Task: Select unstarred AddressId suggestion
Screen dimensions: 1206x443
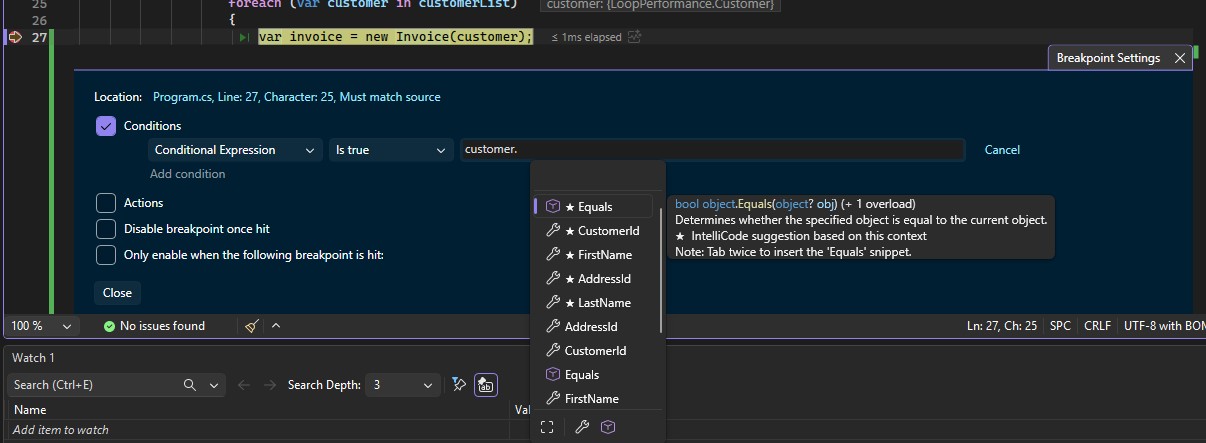Action: click(594, 327)
